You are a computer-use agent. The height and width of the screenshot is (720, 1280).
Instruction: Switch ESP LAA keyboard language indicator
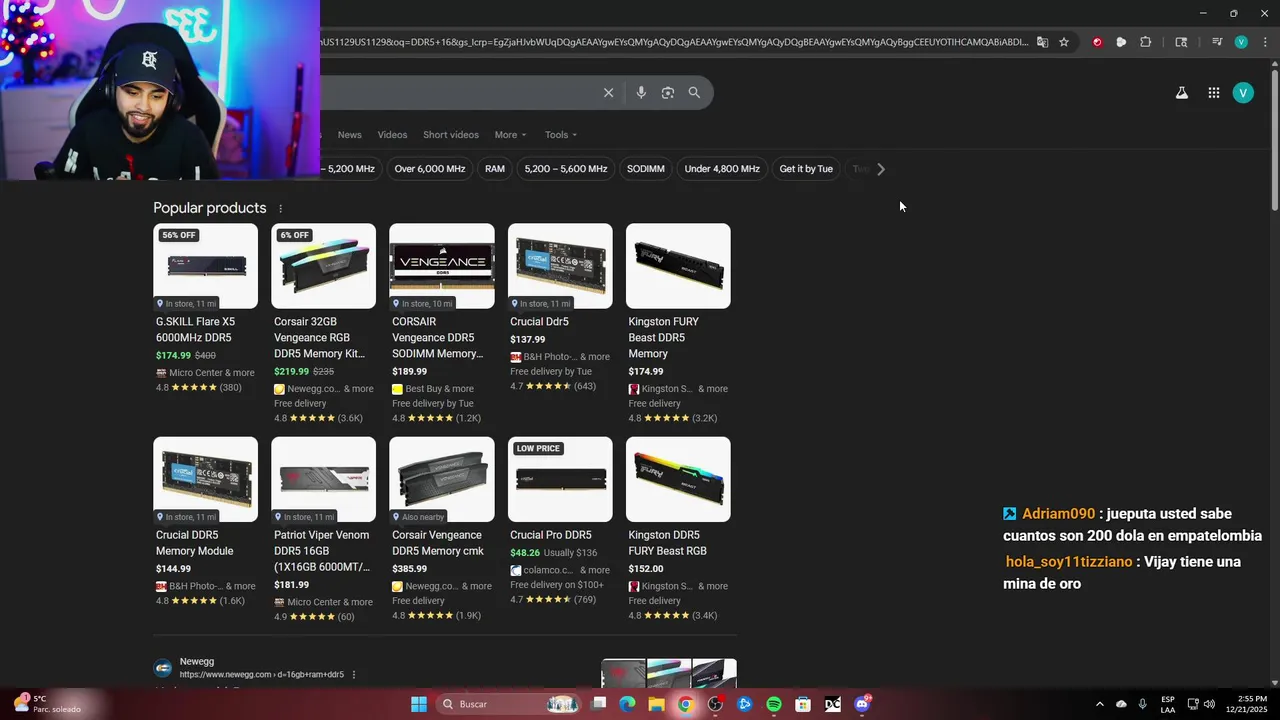tap(1168, 704)
